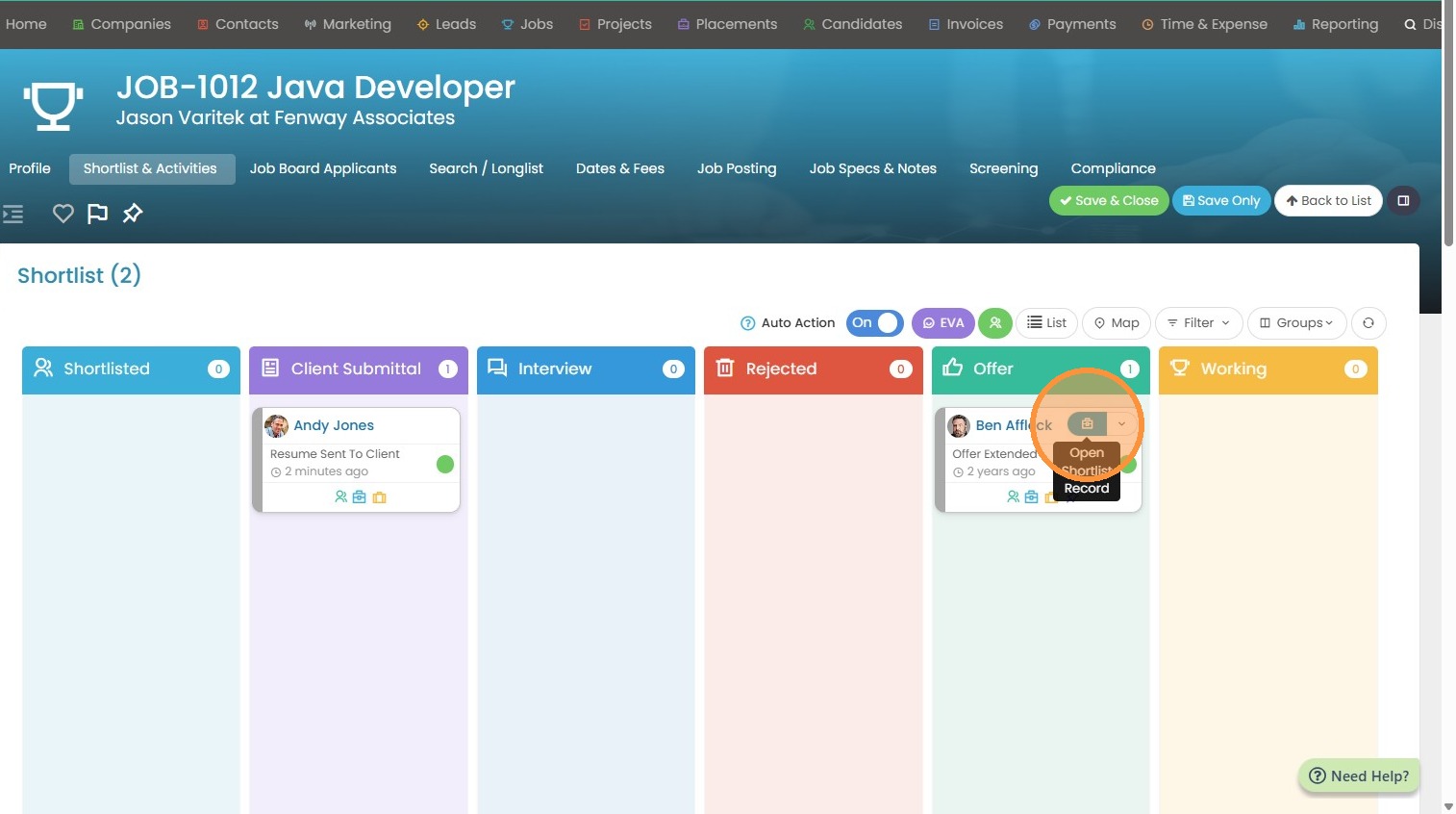The height and width of the screenshot is (814, 1456).
Task: Click the Save Only button
Action: point(1221,201)
